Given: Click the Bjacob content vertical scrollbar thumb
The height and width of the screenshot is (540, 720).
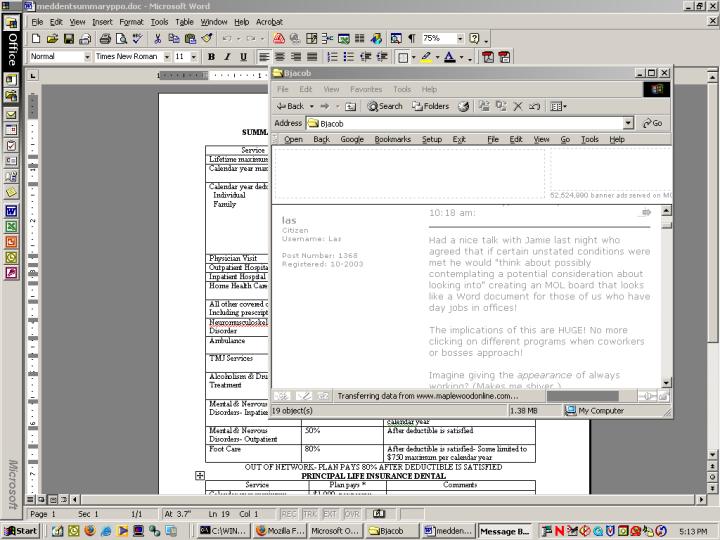Looking at the screenshot, I should [x=666, y=225].
